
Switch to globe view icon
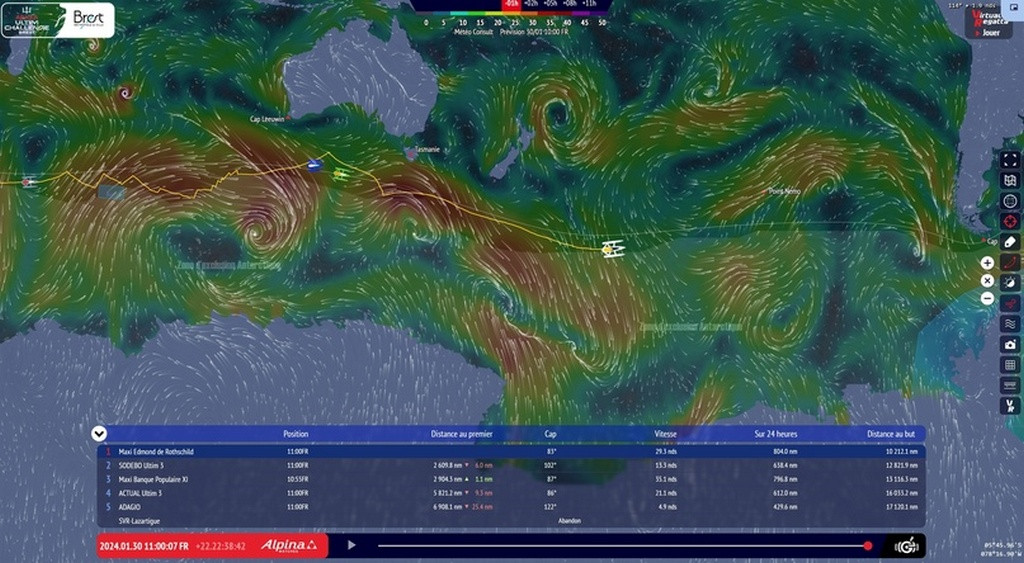coord(1010,201)
